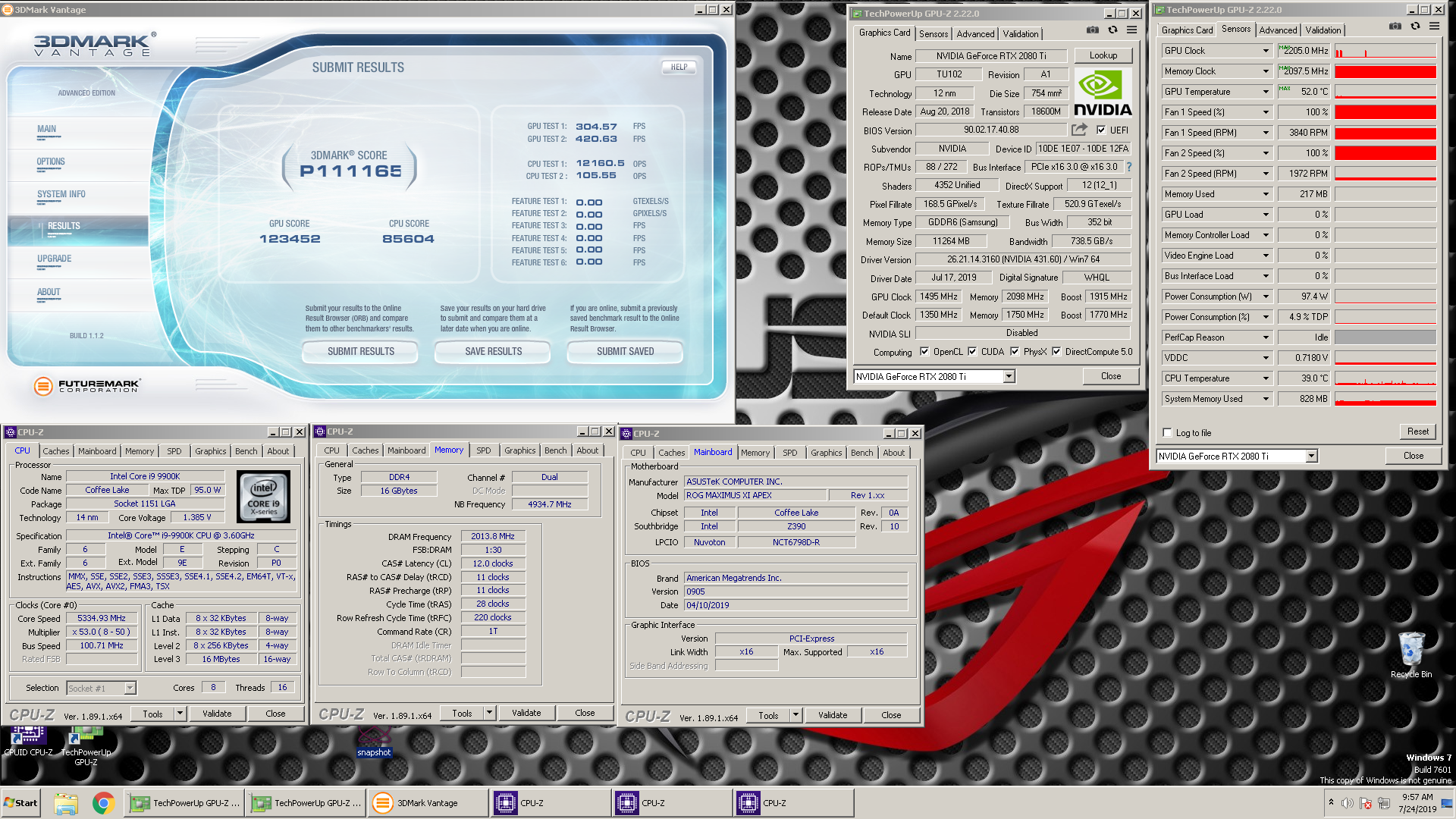1456x819 pixels.
Task: Open the Memory Clock sensor dropdown
Action: pyautogui.click(x=1266, y=71)
